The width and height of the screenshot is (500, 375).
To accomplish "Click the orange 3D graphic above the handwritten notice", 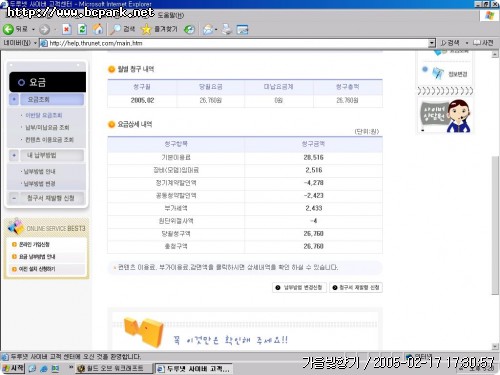I will tap(144, 332).
